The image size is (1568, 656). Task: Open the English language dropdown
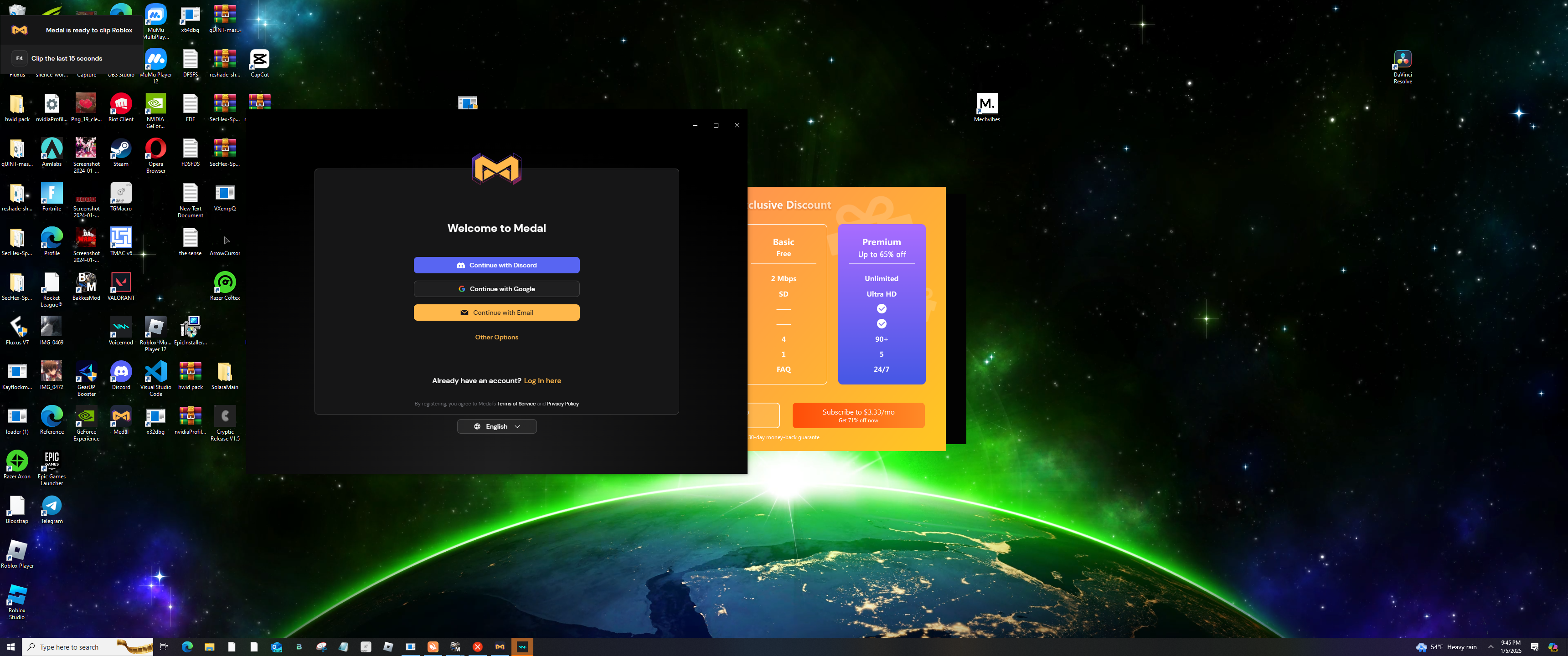pyautogui.click(x=496, y=426)
